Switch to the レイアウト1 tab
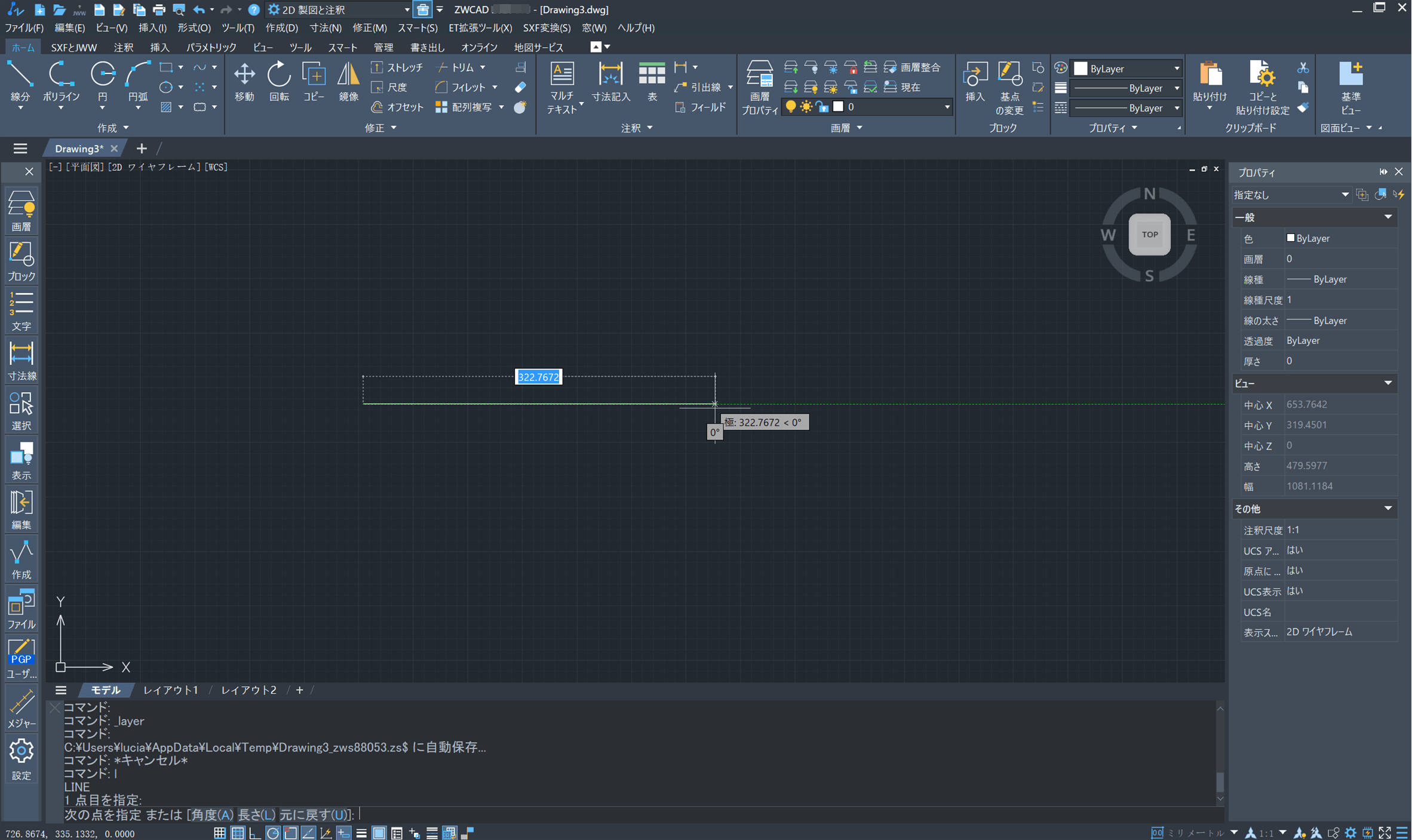Viewport: 1412px width, 840px height. point(170,690)
